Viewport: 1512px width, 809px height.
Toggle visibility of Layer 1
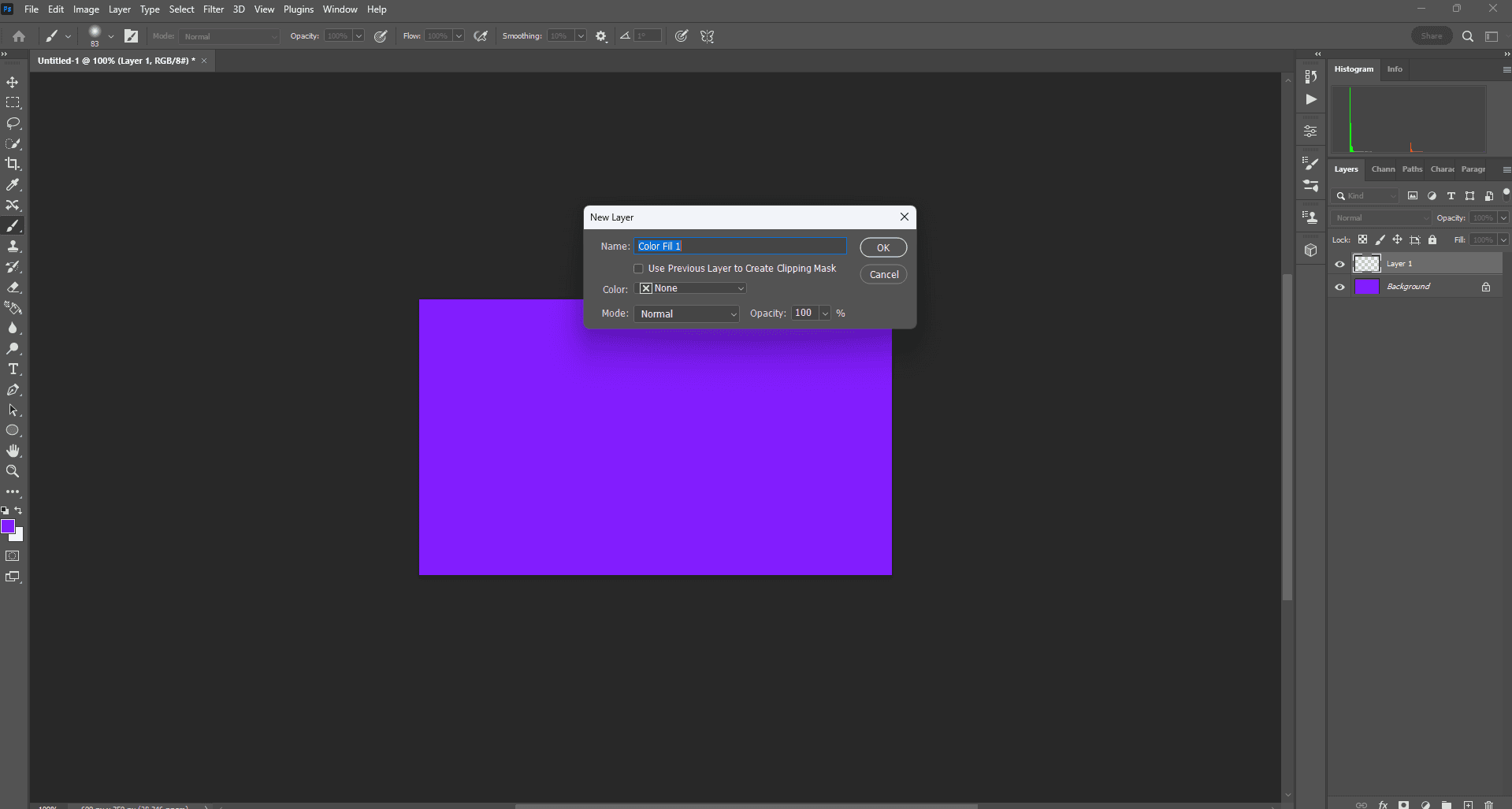1339,264
